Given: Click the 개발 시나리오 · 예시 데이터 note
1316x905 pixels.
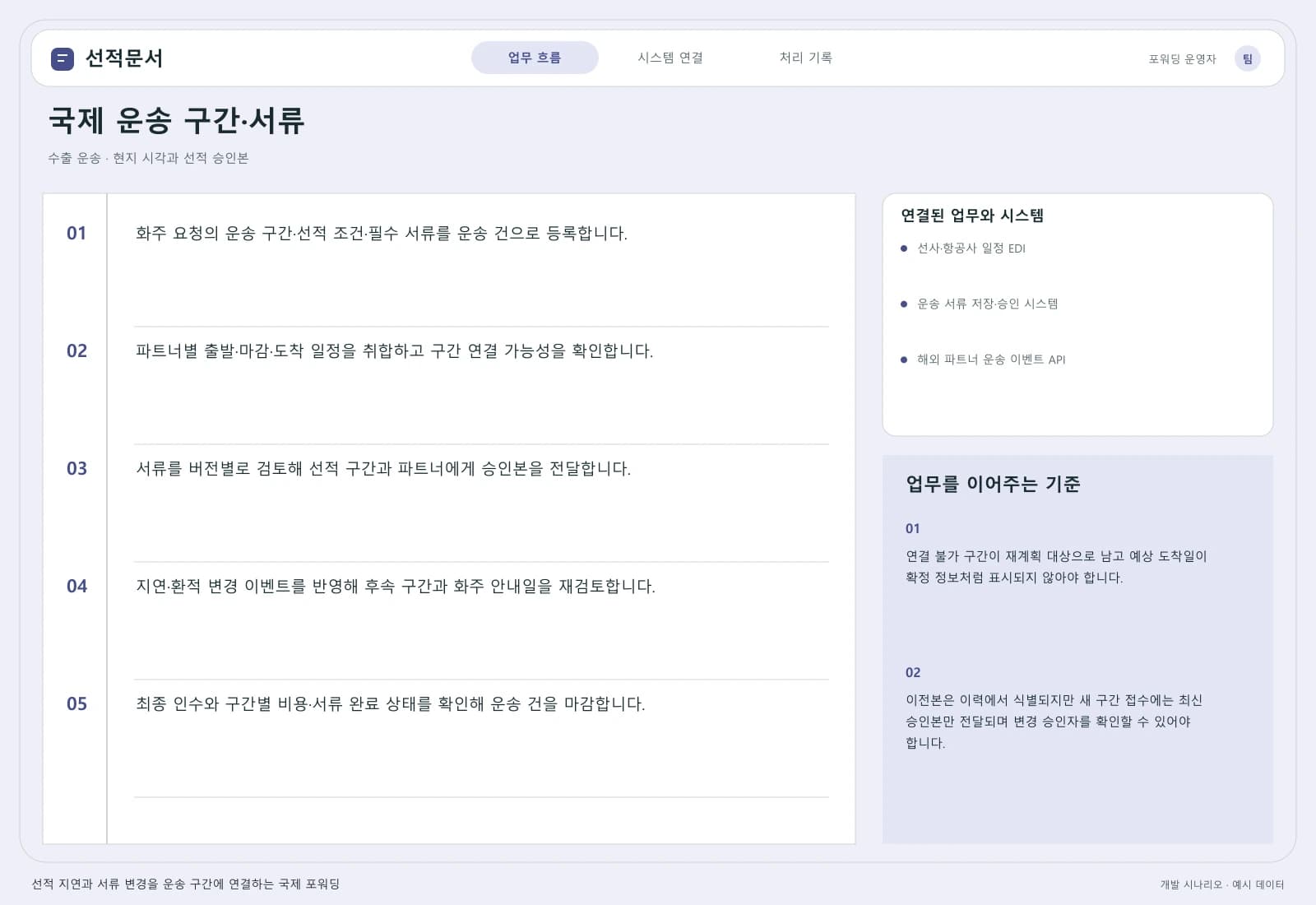Looking at the screenshot, I should tap(1222, 884).
